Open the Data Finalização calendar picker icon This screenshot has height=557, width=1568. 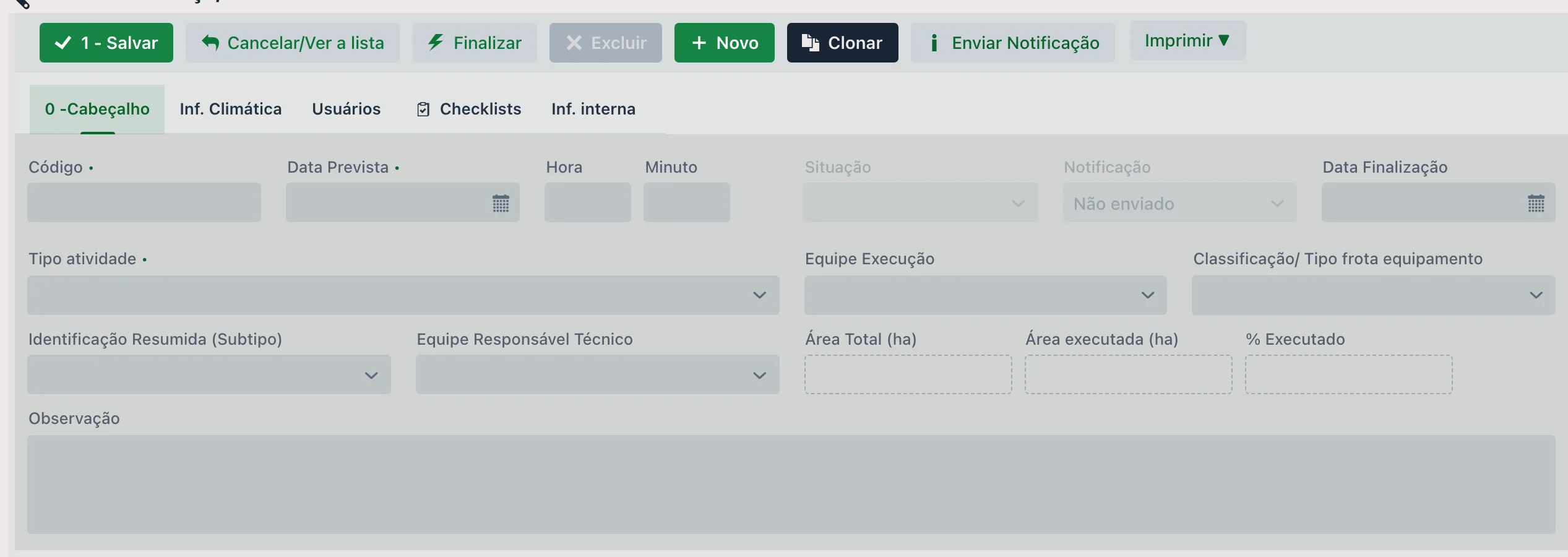[x=1536, y=203]
